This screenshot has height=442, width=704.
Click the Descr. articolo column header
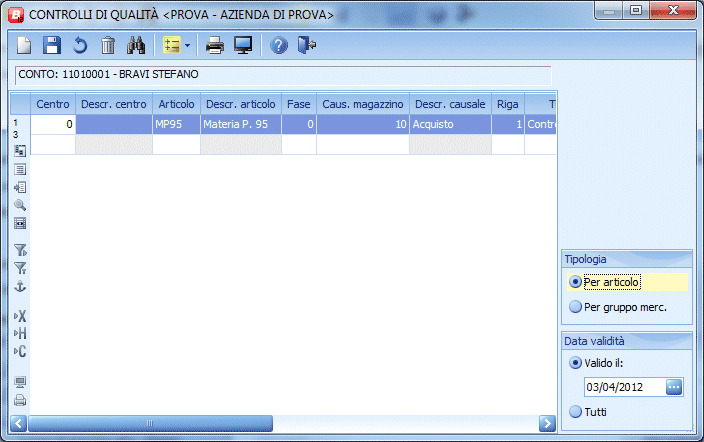[241, 104]
